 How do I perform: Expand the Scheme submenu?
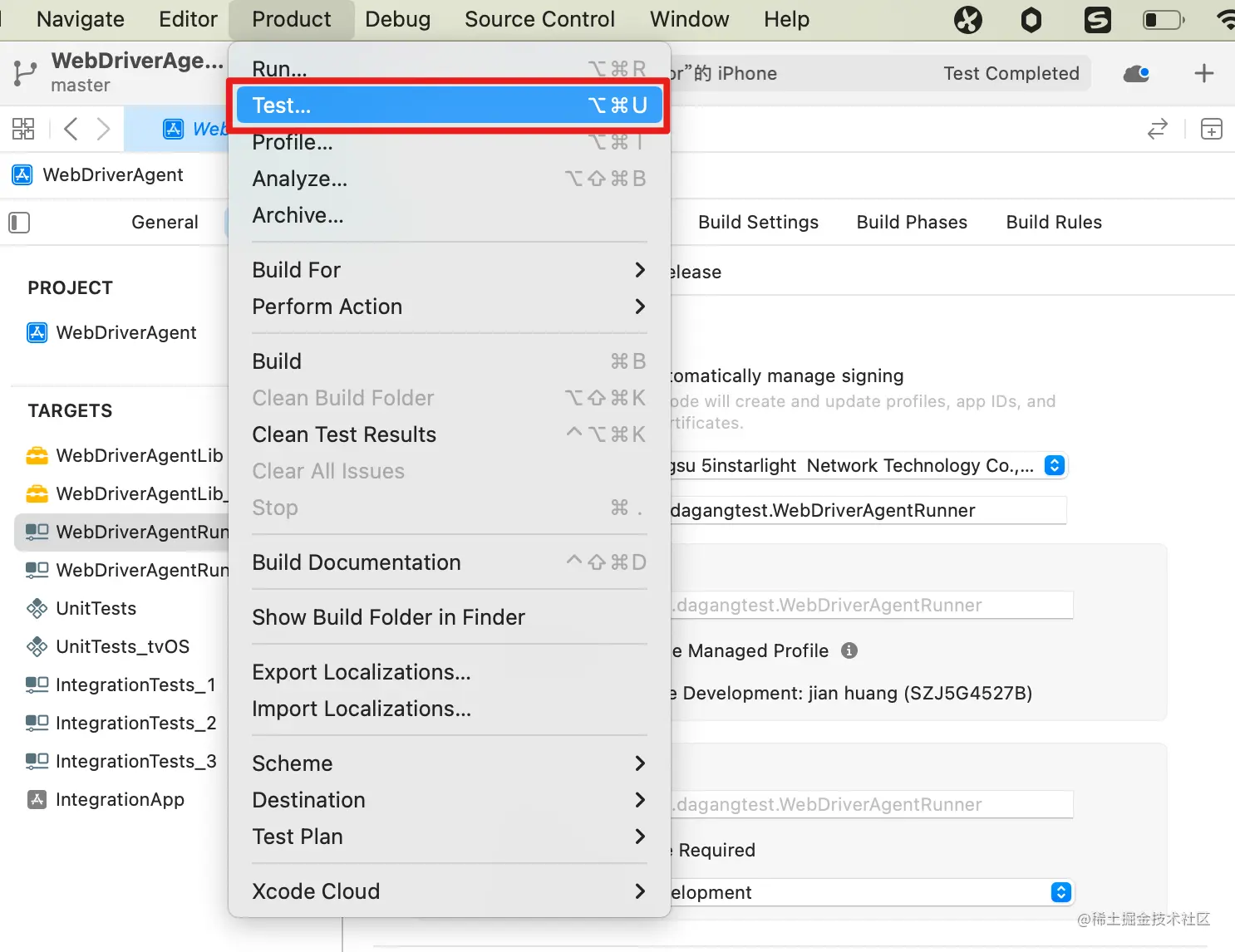click(x=449, y=763)
